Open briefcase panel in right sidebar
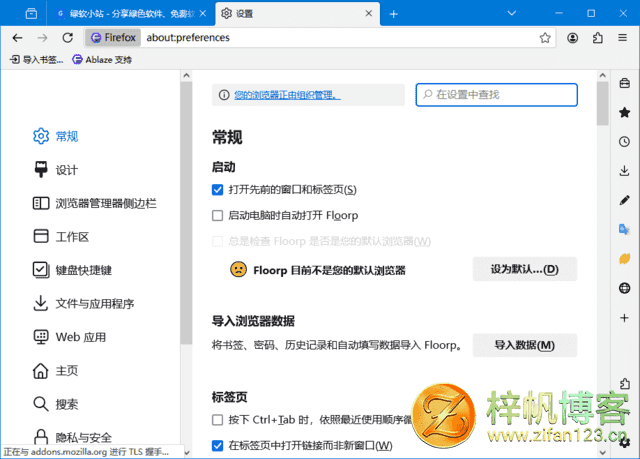 pyautogui.click(x=624, y=84)
